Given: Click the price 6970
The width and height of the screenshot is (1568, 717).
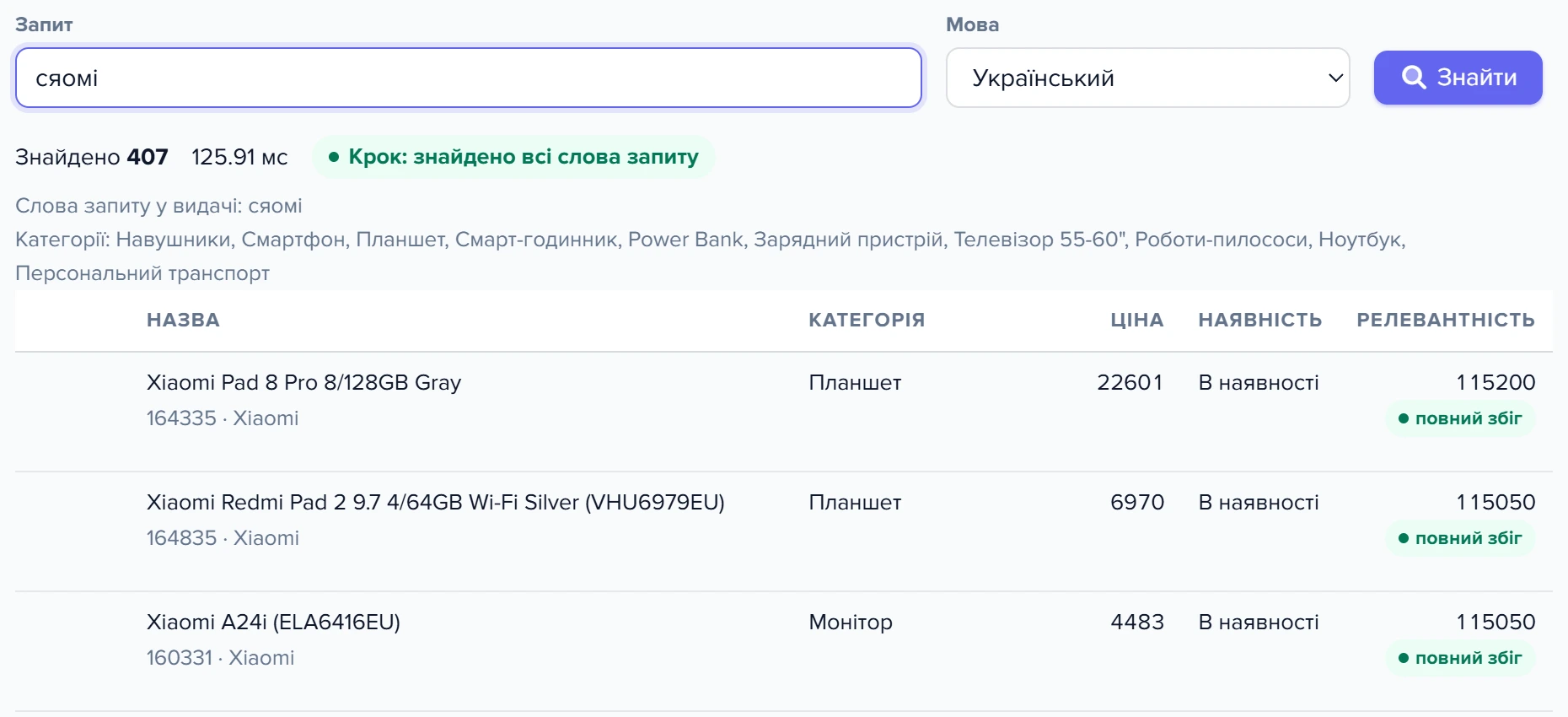Looking at the screenshot, I should (1136, 502).
